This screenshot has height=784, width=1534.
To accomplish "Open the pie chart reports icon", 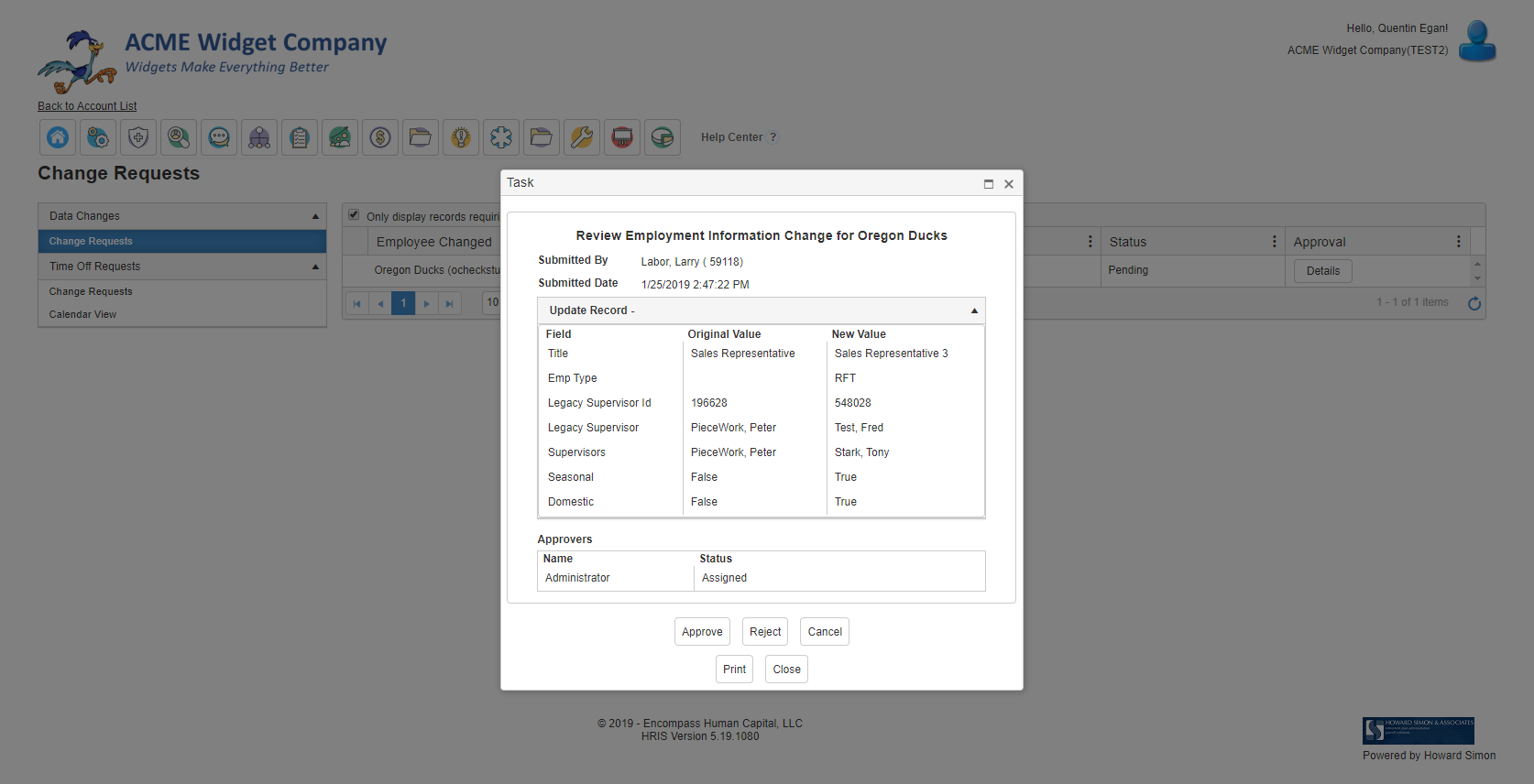I will coord(663,137).
